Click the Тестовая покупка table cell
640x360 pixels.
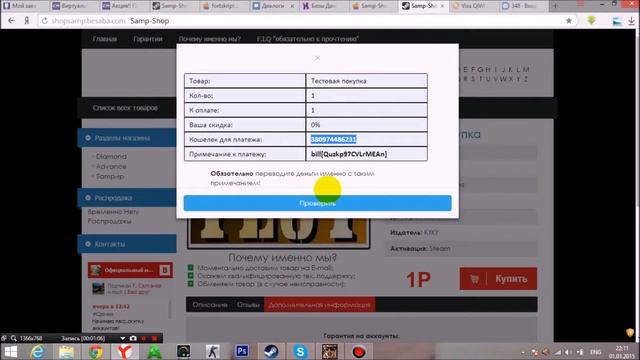[367, 81]
